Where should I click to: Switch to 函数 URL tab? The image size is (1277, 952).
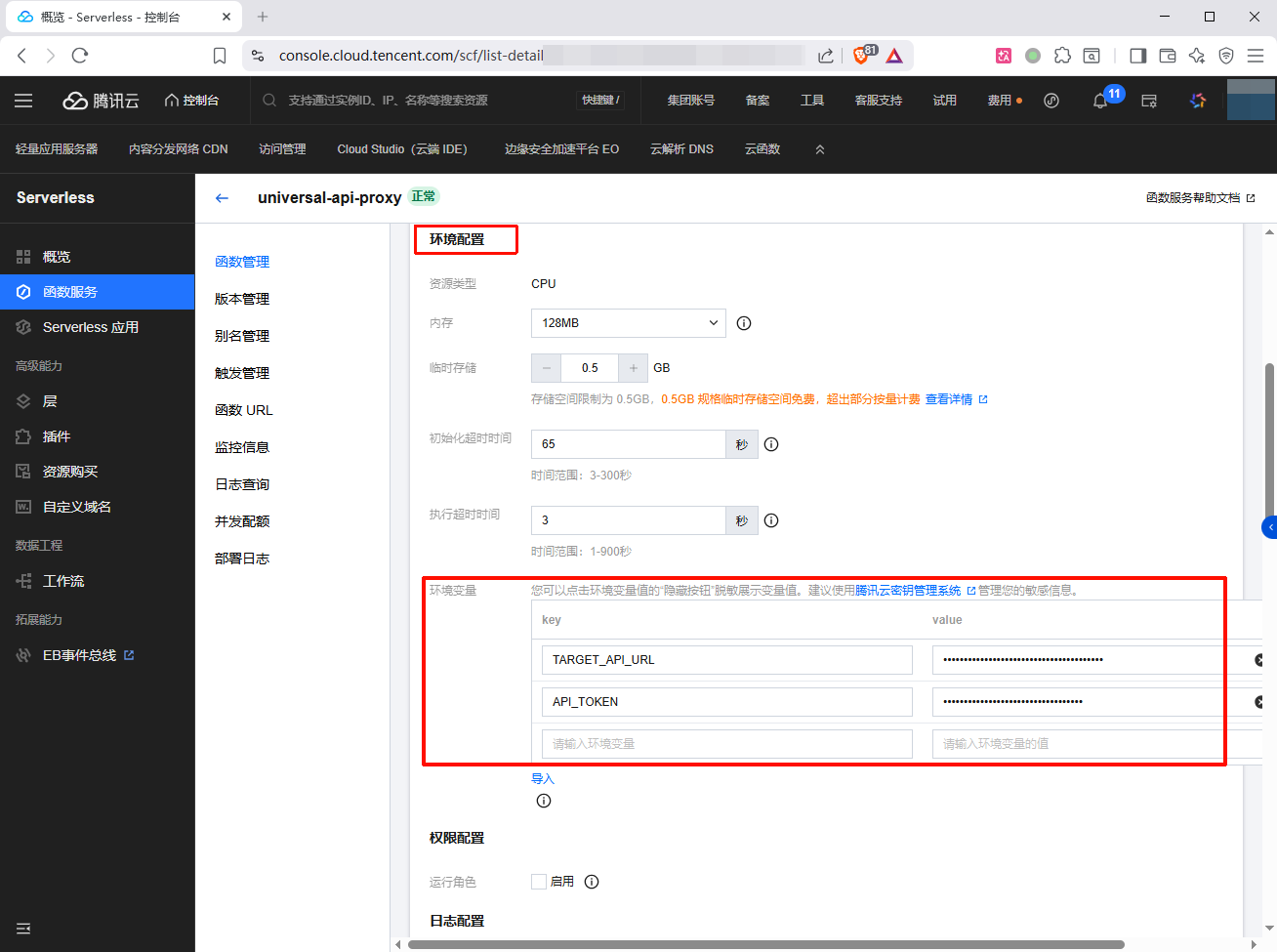244,410
